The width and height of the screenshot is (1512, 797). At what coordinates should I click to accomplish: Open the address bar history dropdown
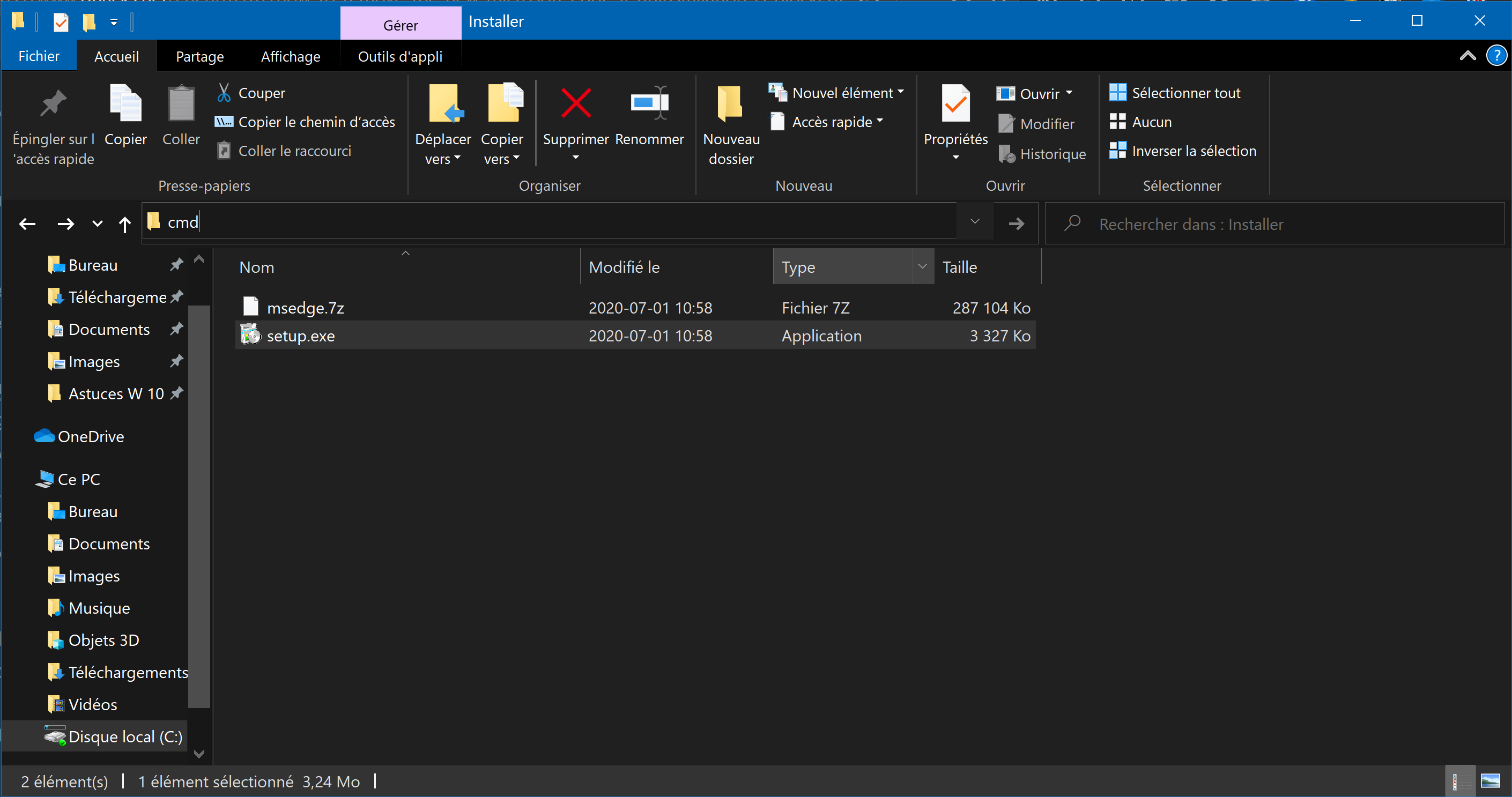(x=974, y=222)
